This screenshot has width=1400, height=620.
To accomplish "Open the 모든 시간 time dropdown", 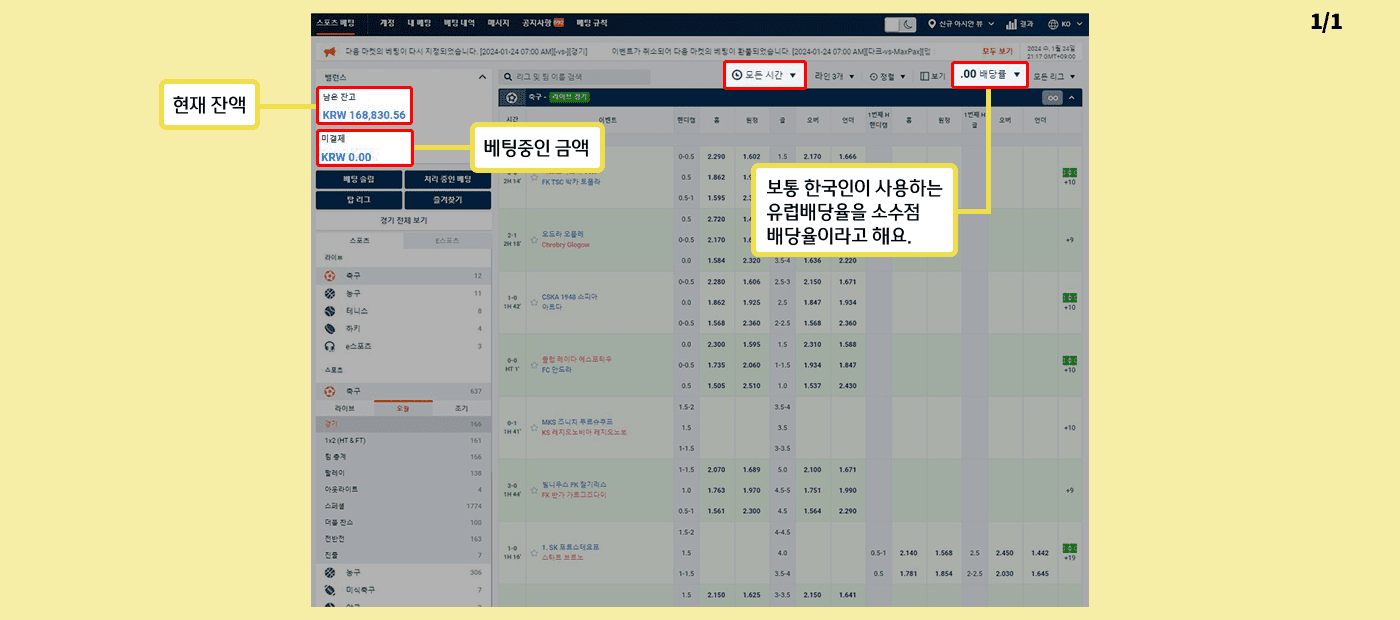I will (x=765, y=75).
